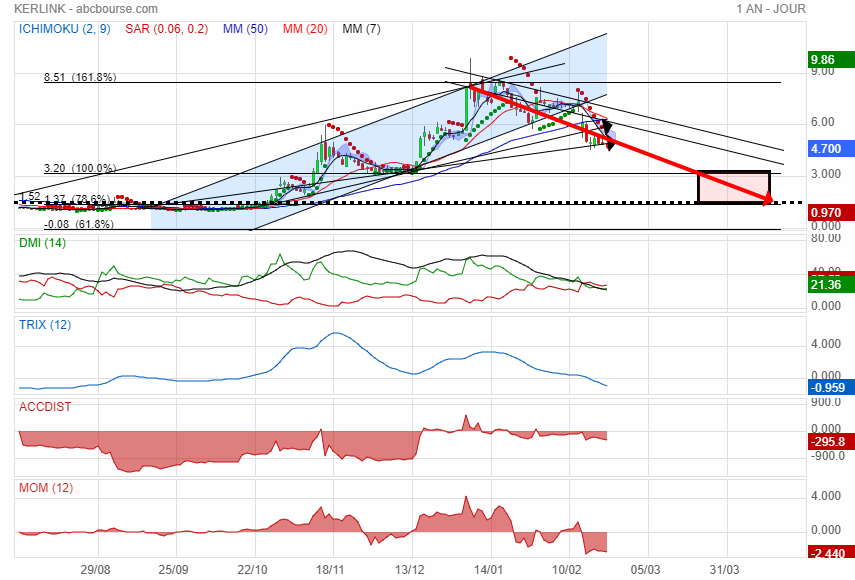
Task: Select the 1 AN - JOUR period label
Action: 770,9
